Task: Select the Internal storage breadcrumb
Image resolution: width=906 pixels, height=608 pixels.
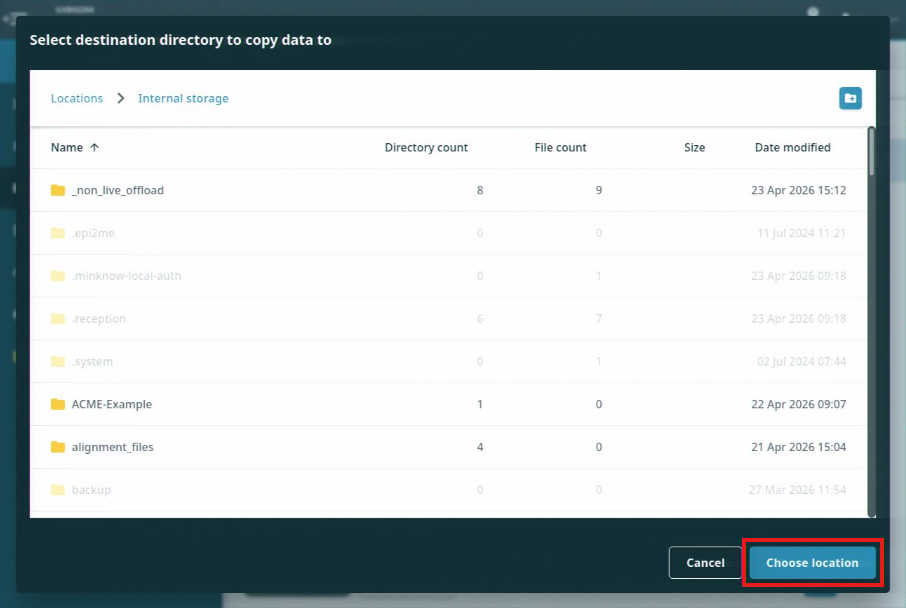Action: (x=183, y=98)
